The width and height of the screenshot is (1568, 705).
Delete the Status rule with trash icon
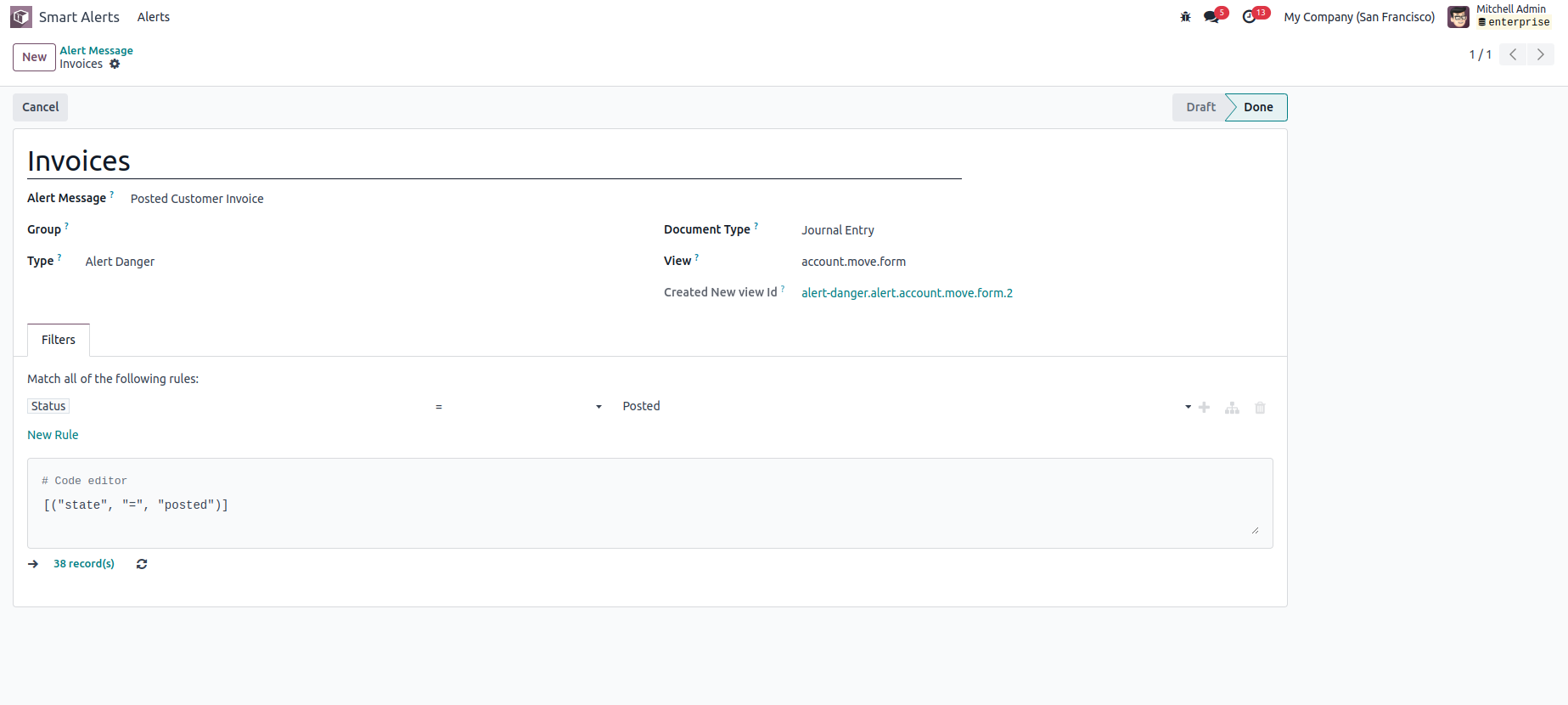1260,408
